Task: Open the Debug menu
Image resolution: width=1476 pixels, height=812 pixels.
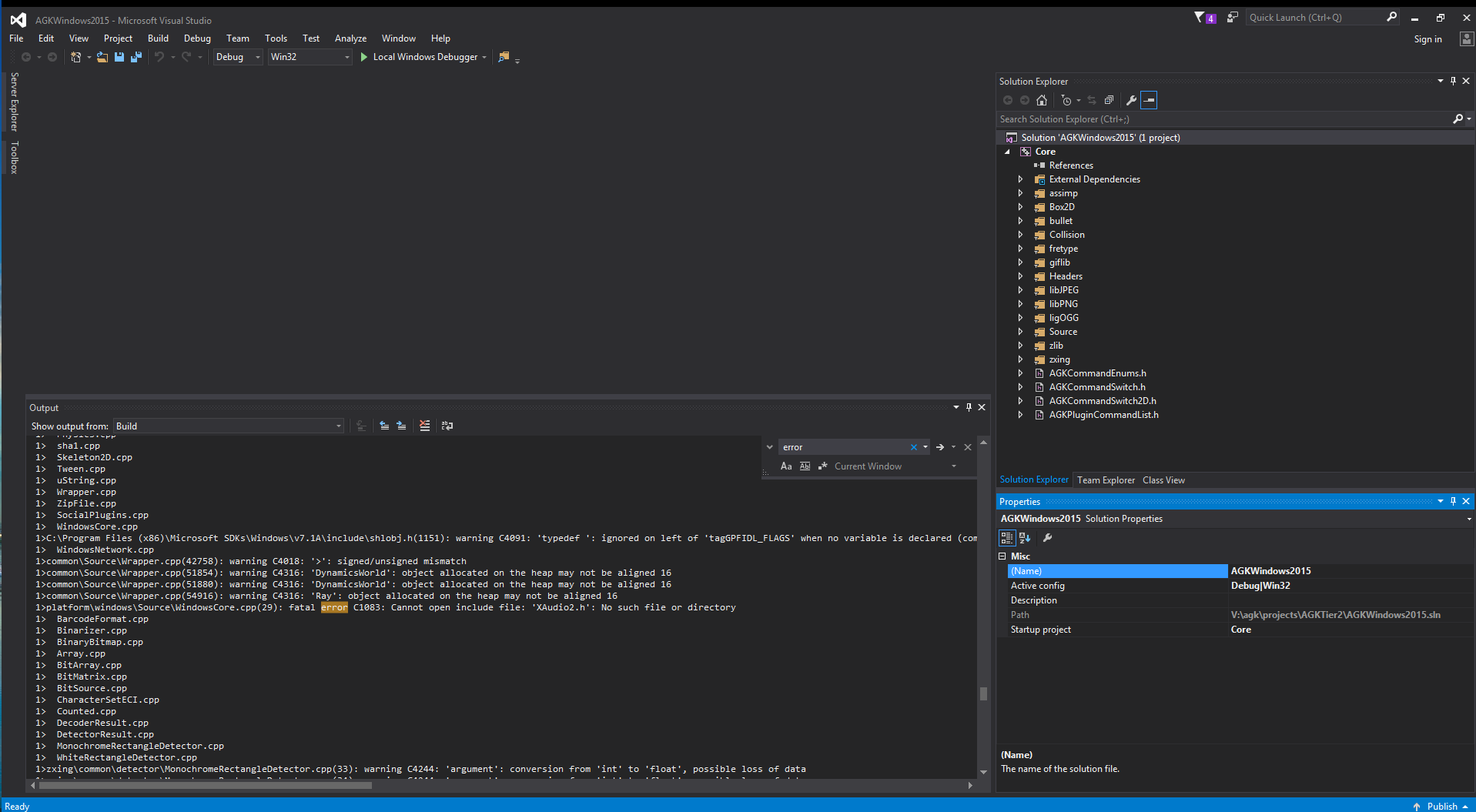Action: click(197, 38)
